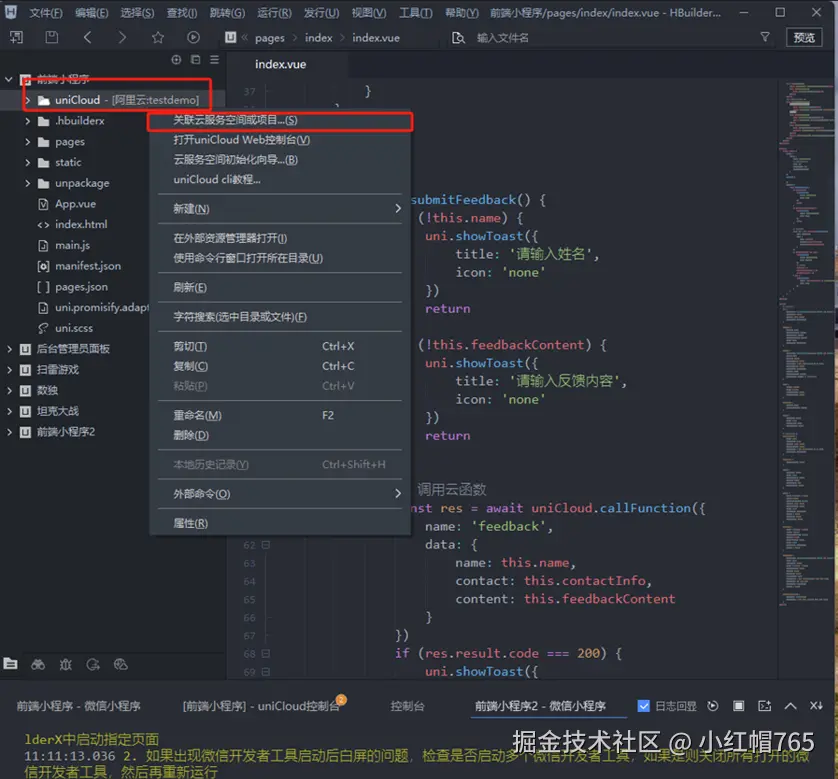Click the locate-in-tree target icon
838x779 pixels.
(176, 60)
